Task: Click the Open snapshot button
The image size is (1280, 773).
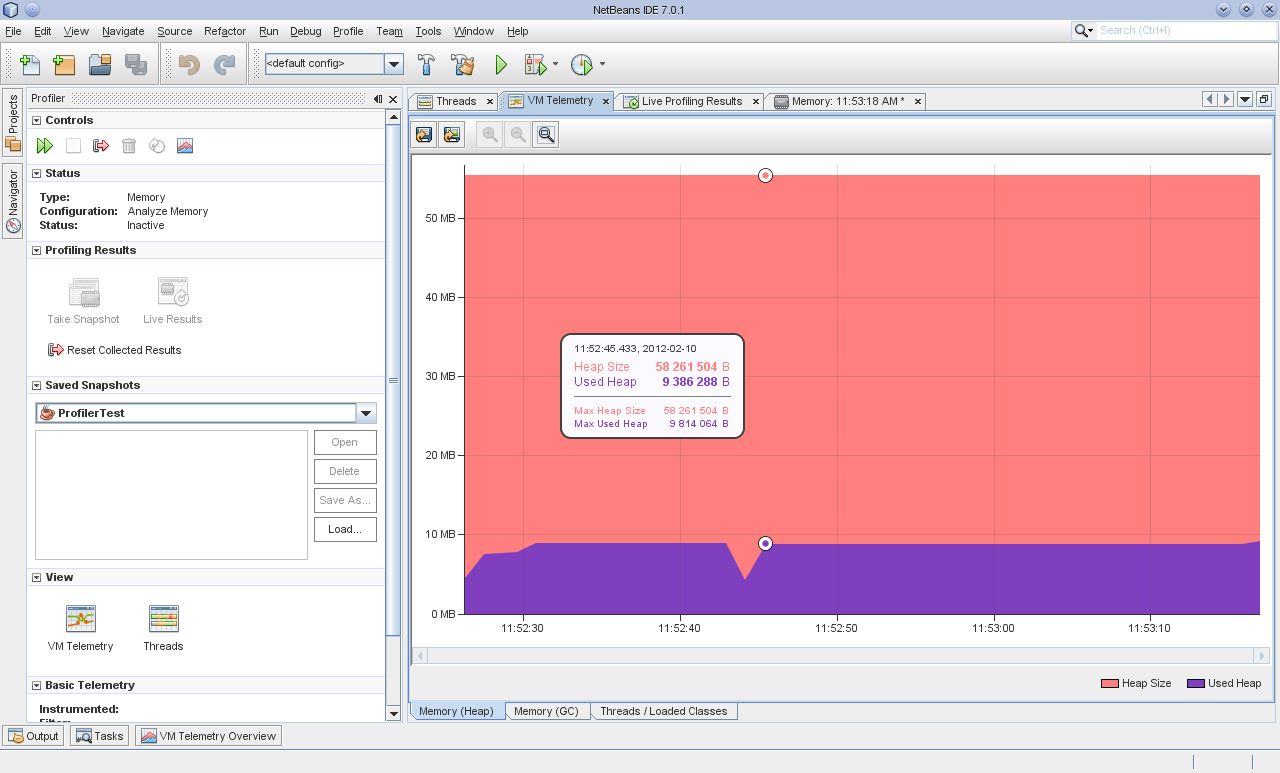Action: tap(345, 442)
